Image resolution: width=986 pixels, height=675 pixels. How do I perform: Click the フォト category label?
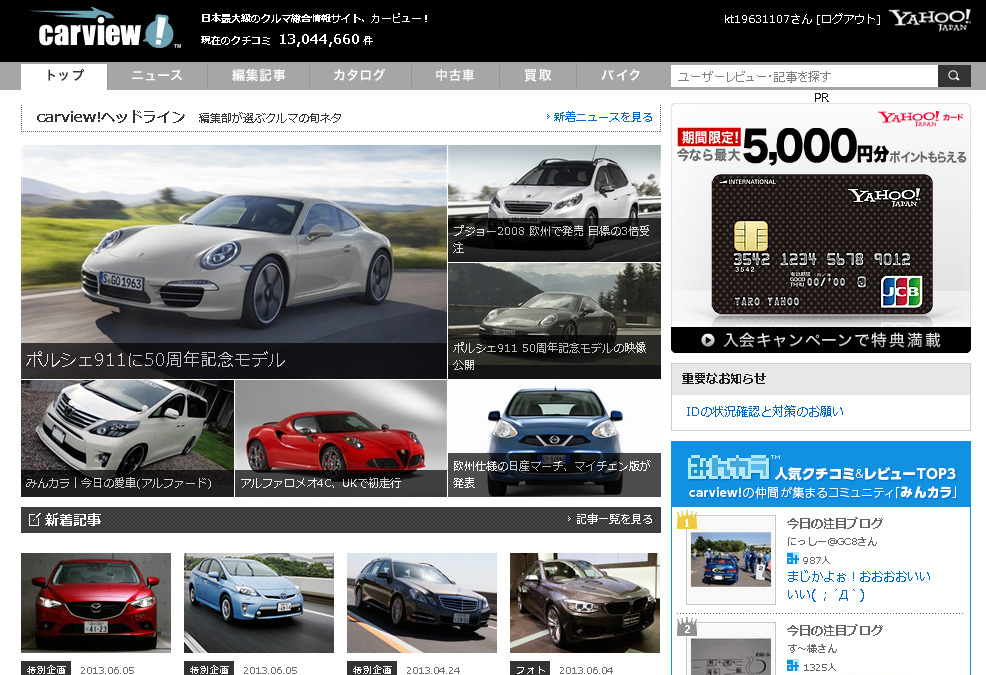coord(530,669)
